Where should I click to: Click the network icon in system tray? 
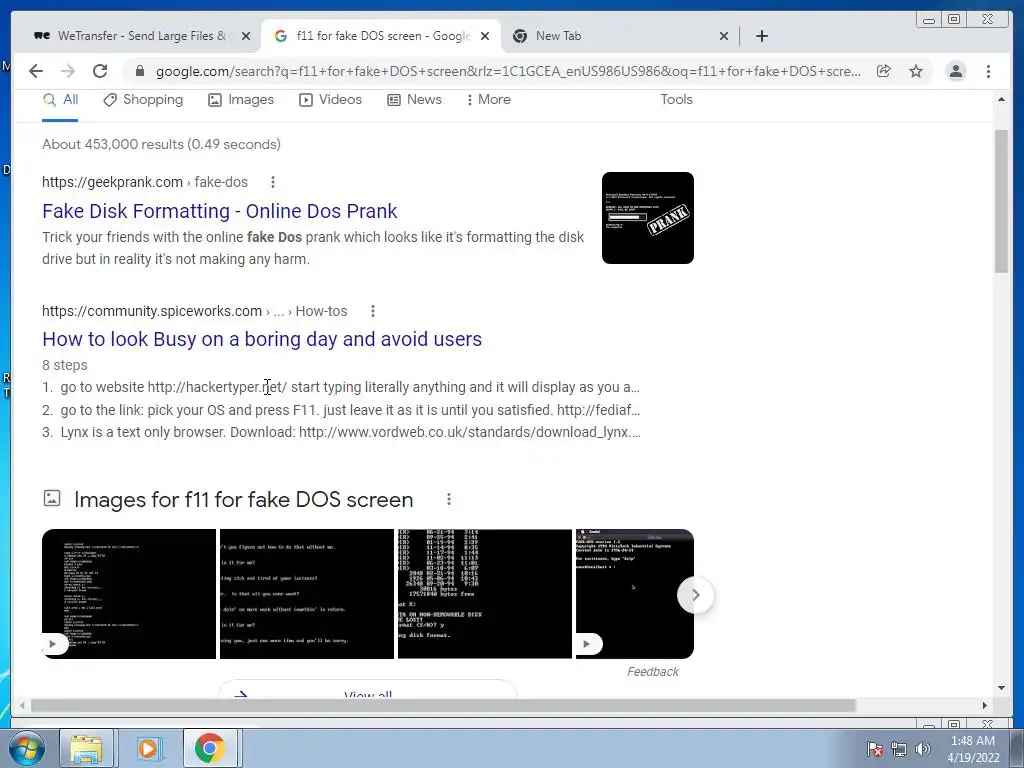(x=899, y=749)
